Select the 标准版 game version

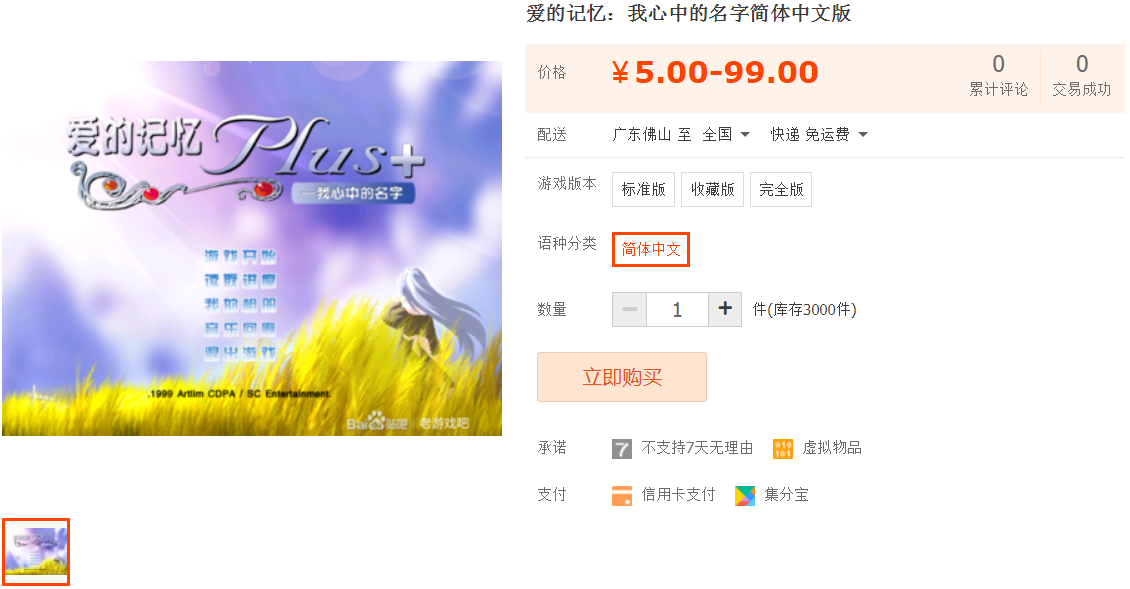pos(644,190)
